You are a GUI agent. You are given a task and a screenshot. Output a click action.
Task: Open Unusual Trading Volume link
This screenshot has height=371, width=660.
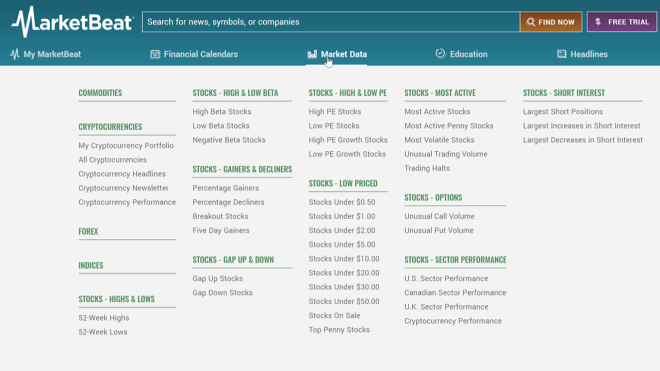pos(446,154)
